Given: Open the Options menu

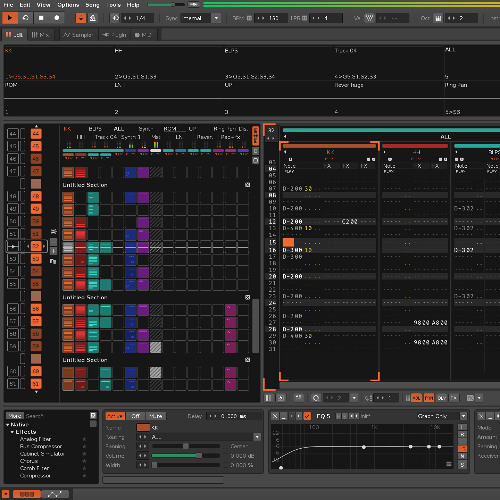Looking at the screenshot, I should (68, 5).
